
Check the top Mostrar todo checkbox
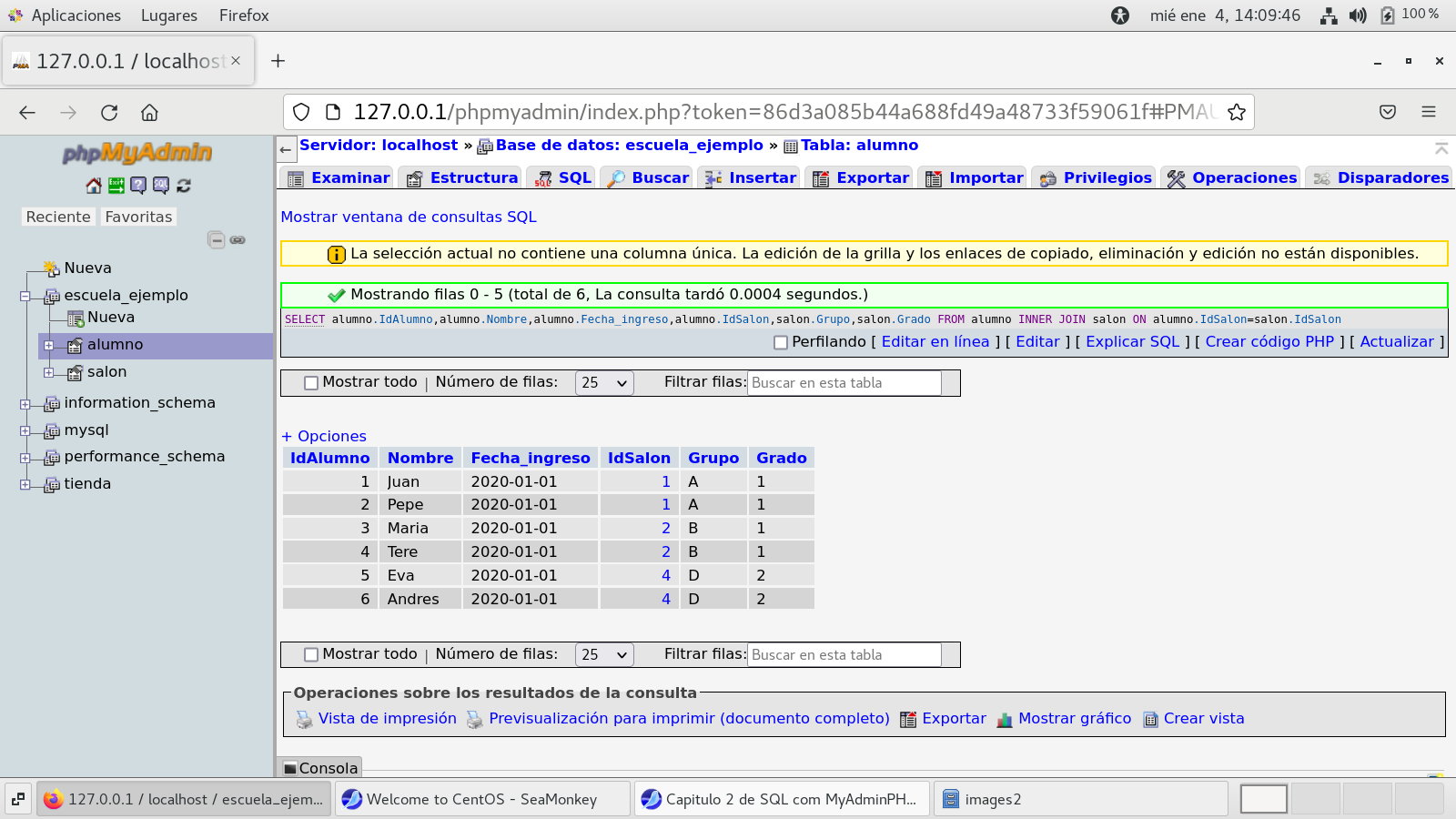point(311,383)
